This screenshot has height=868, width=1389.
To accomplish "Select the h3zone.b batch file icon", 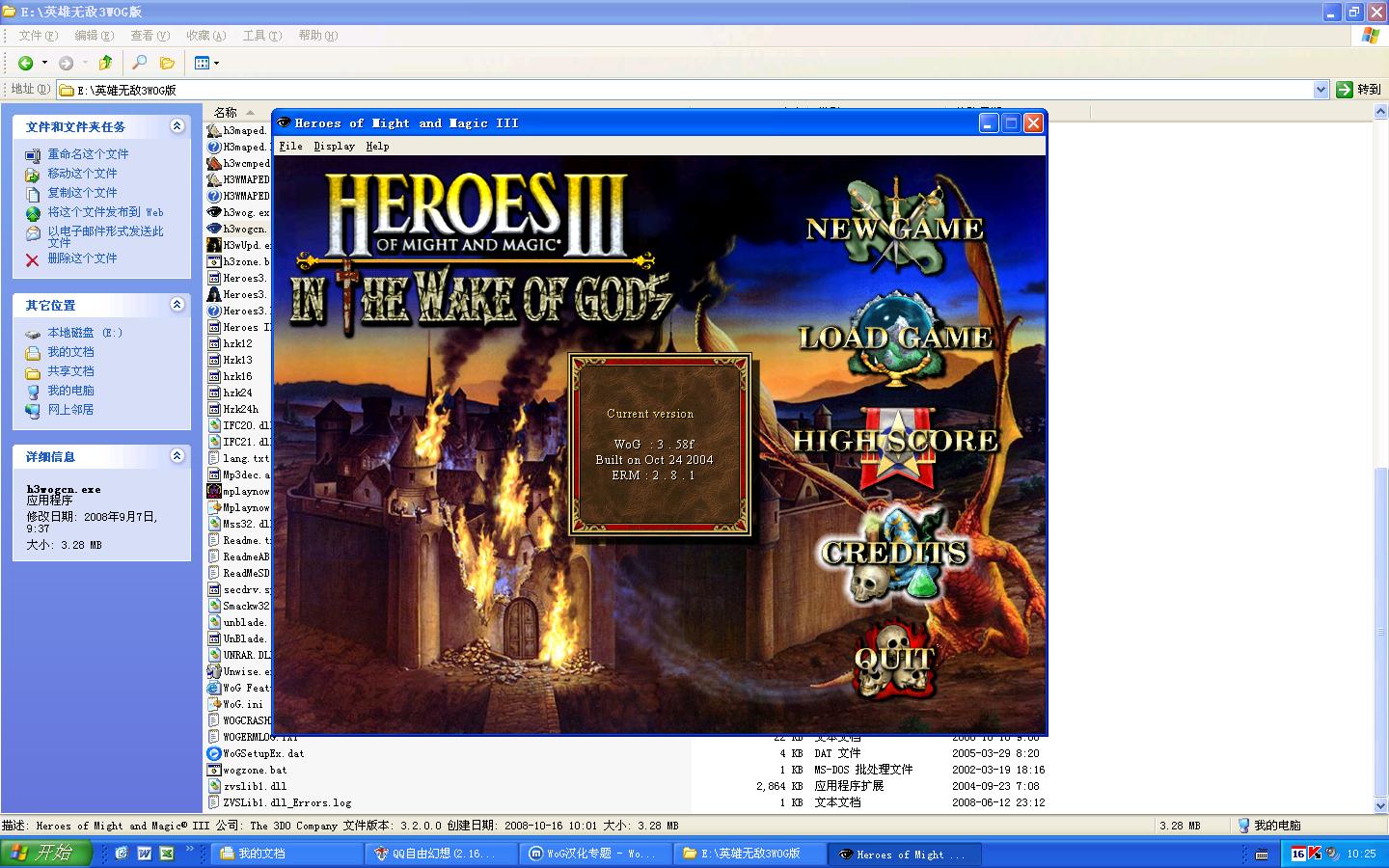I will click(214, 261).
